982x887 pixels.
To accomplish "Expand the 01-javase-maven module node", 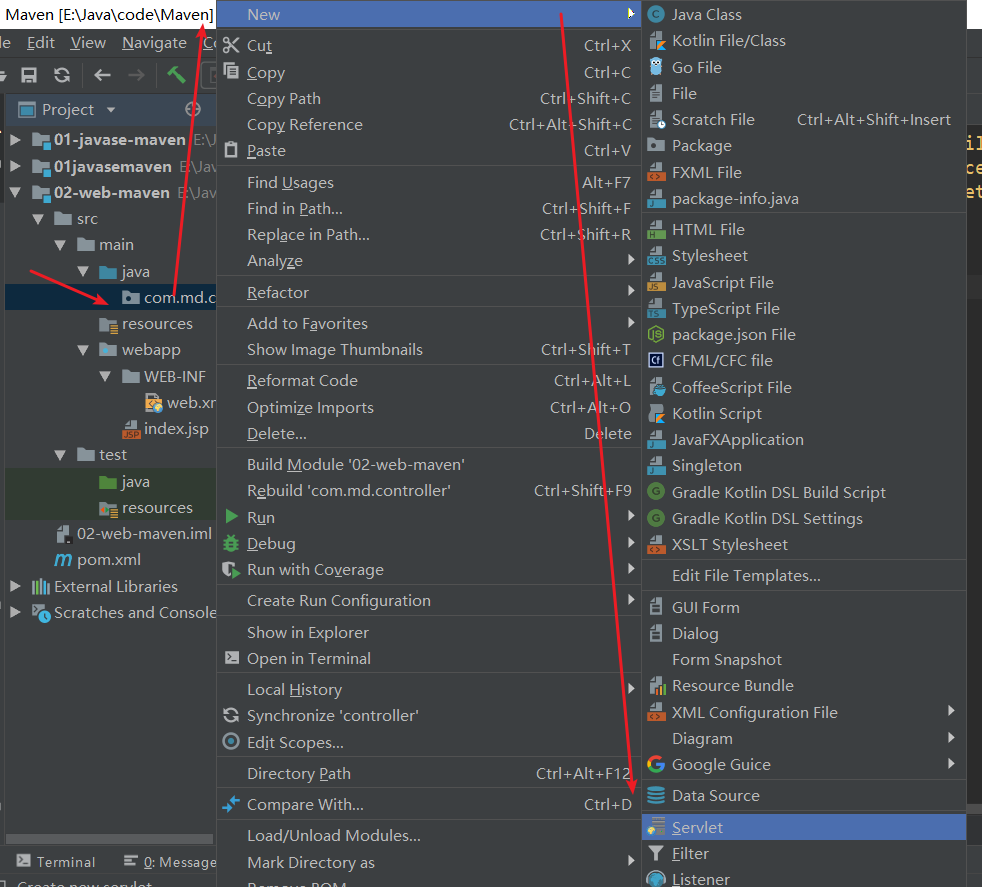I will [x=16, y=140].
